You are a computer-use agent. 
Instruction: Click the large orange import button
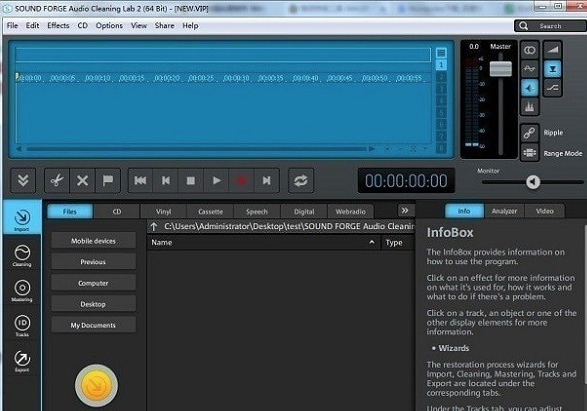(x=96, y=386)
